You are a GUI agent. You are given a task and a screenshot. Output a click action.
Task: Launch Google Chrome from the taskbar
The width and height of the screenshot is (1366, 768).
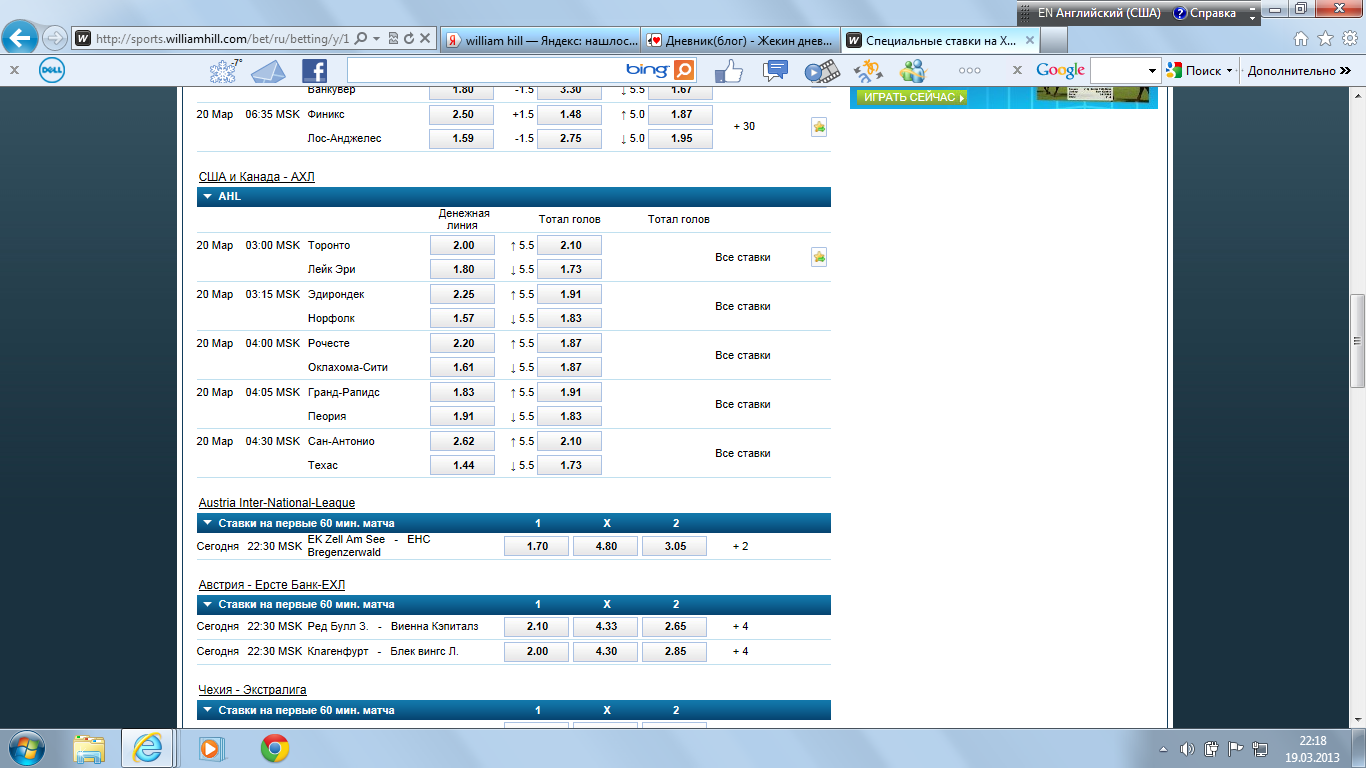[x=275, y=747]
